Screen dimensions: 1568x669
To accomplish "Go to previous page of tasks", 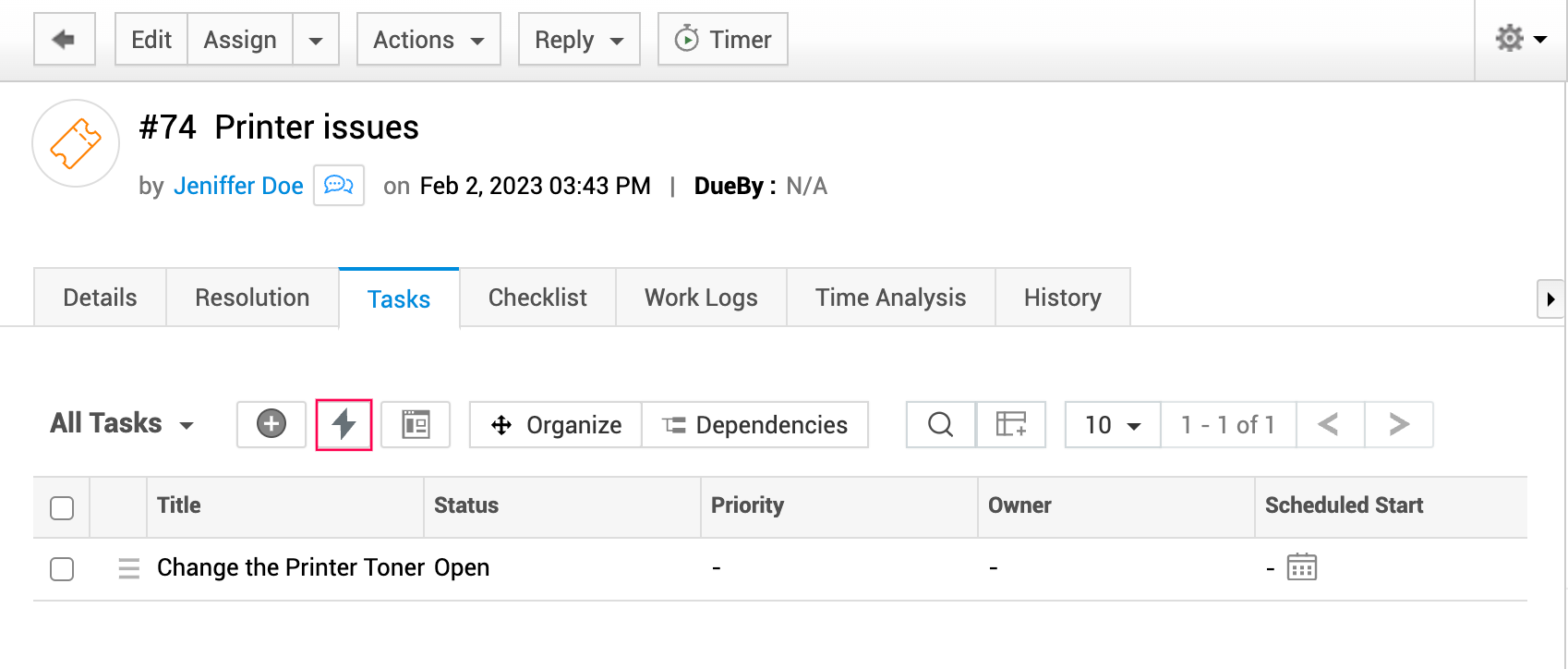I will [1330, 424].
